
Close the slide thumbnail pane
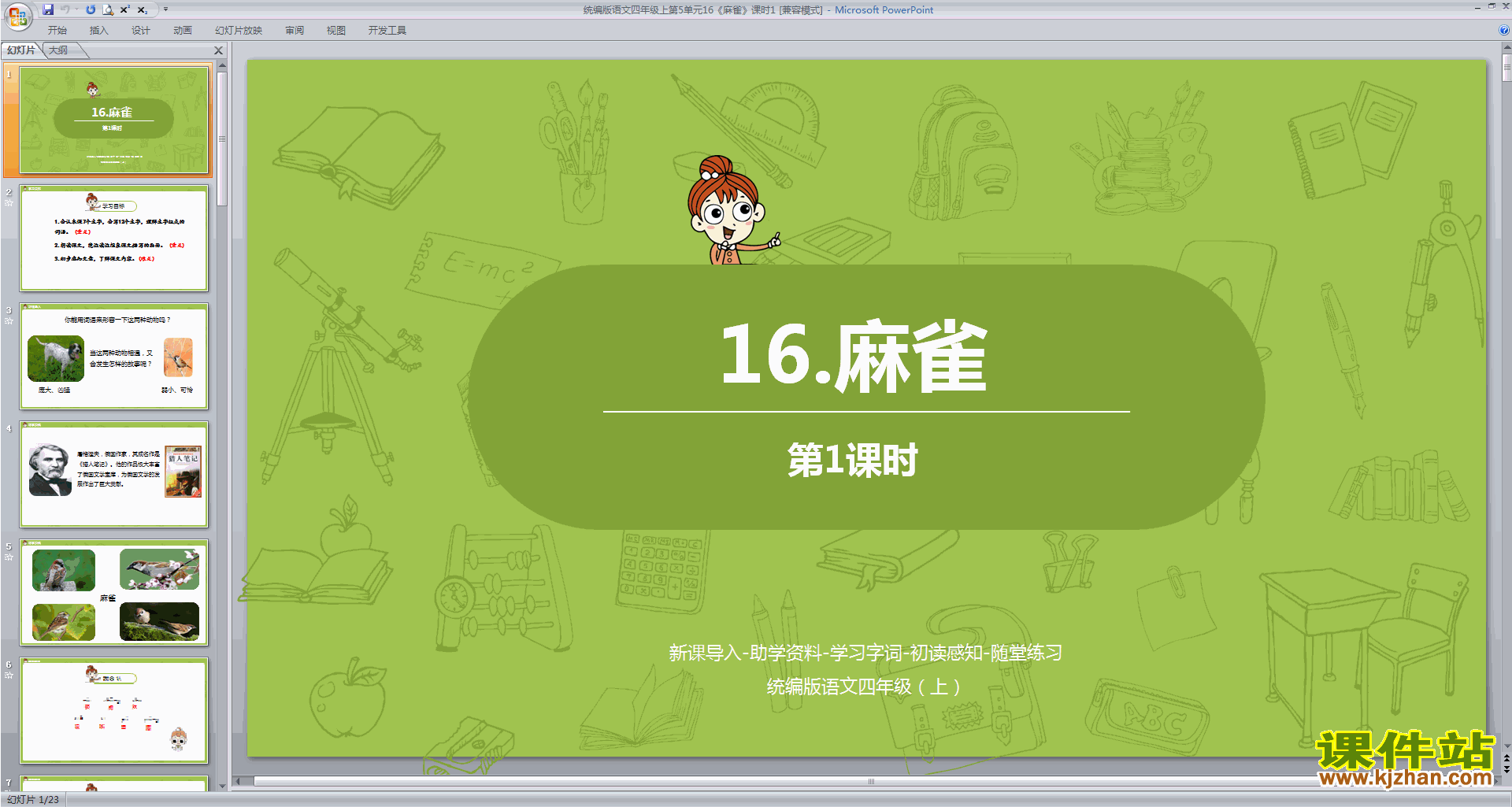click(219, 50)
